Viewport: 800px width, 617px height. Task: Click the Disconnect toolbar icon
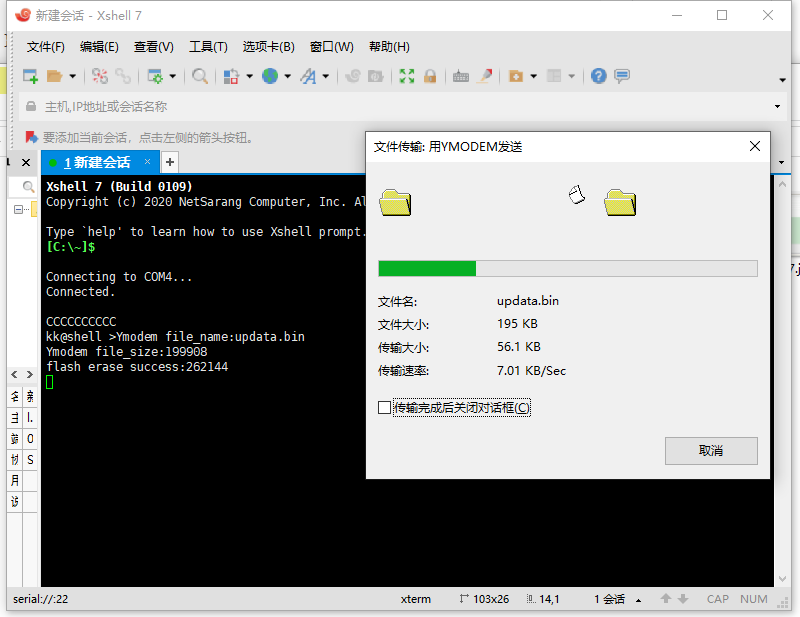coord(99,76)
